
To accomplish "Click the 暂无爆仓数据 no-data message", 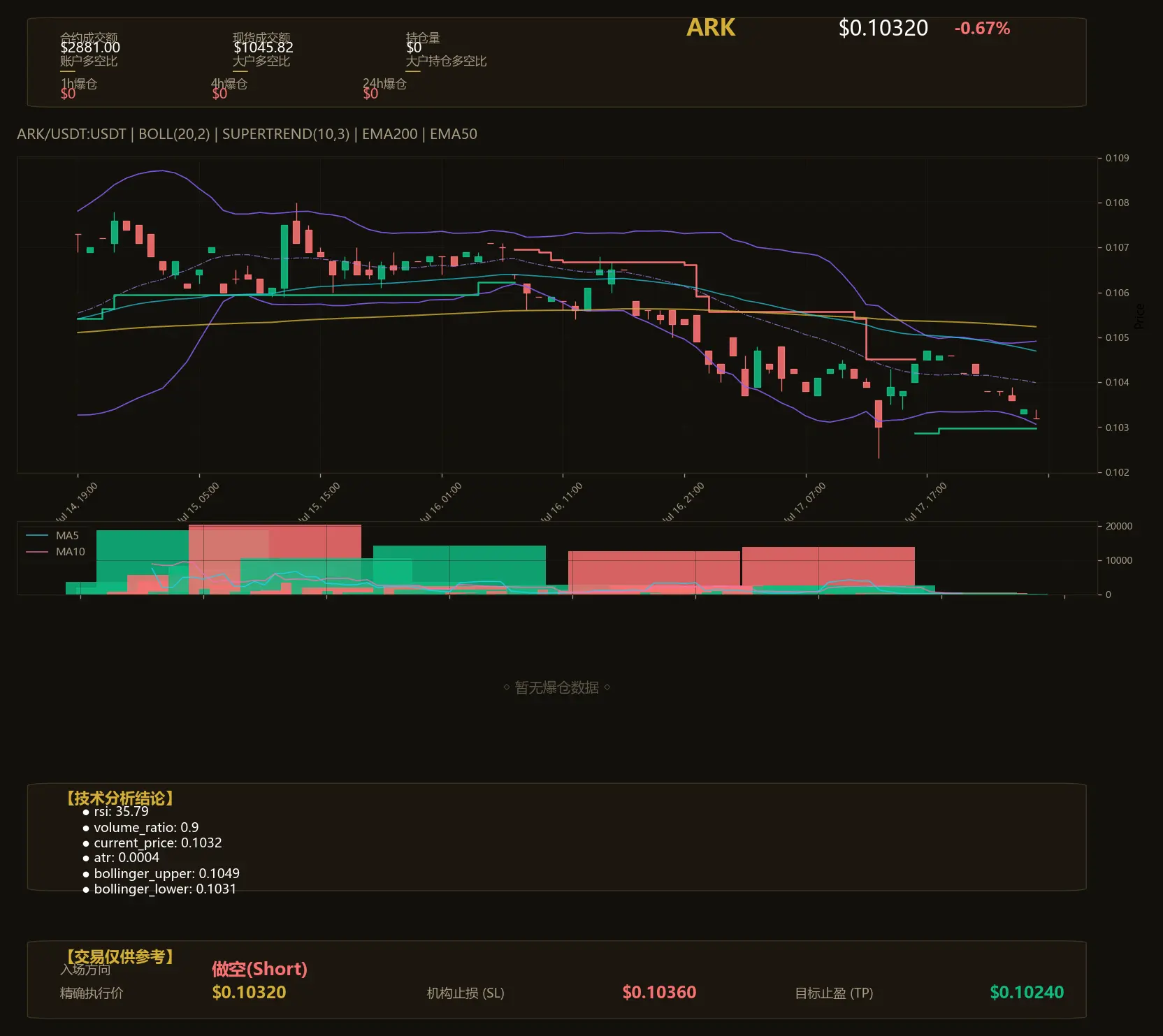I will [557, 687].
